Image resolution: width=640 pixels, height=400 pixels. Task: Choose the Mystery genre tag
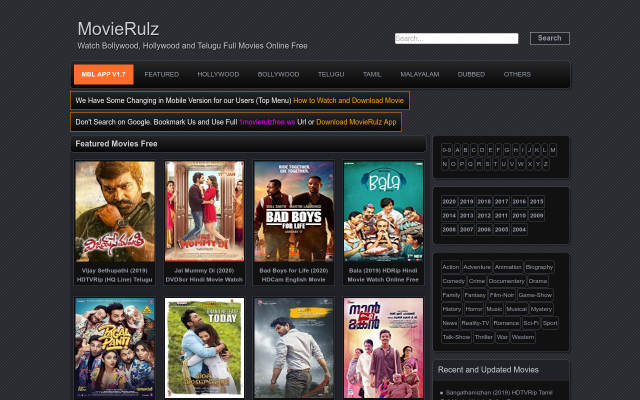point(541,309)
